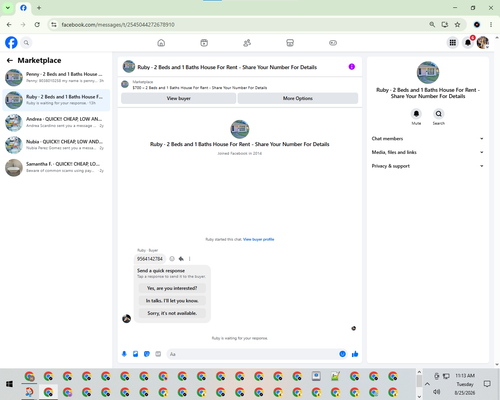Open the Marketplace storefront icon

tap(290, 43)
